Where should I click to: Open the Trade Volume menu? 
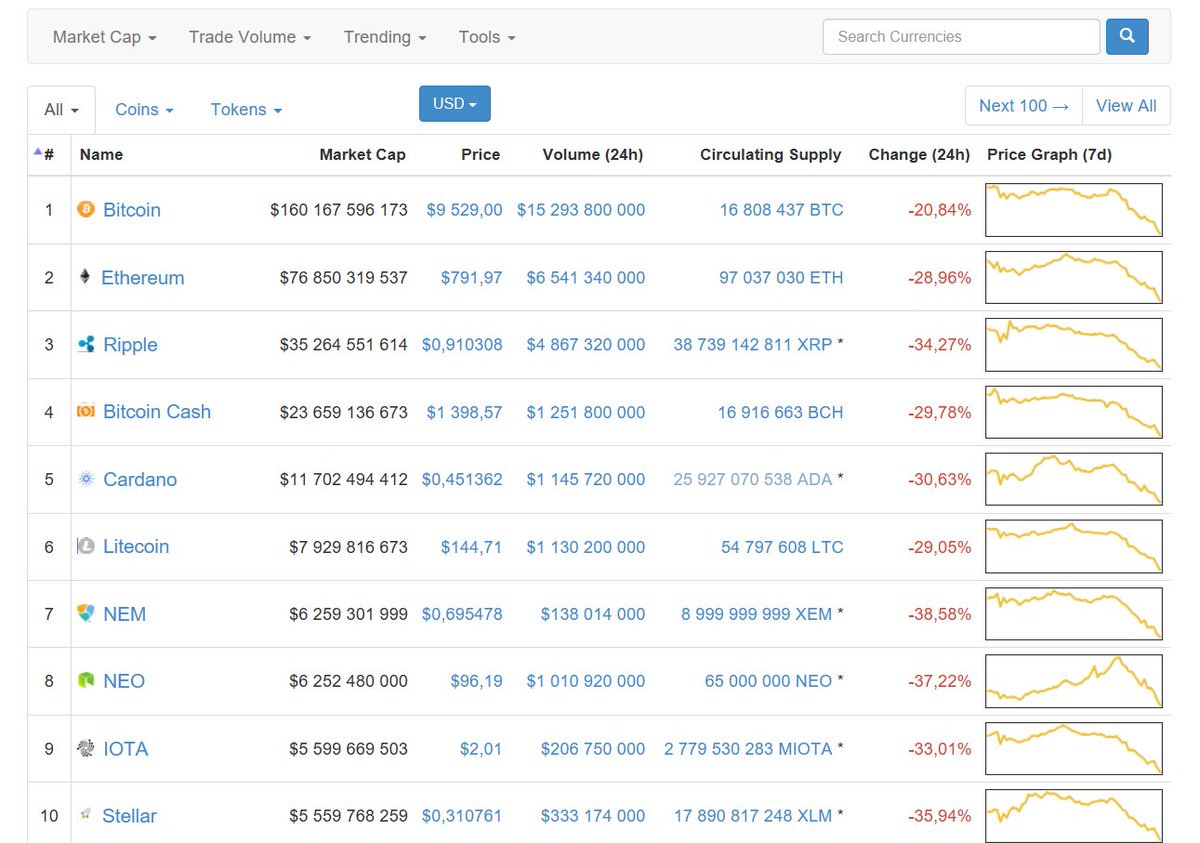coord(250,37)
